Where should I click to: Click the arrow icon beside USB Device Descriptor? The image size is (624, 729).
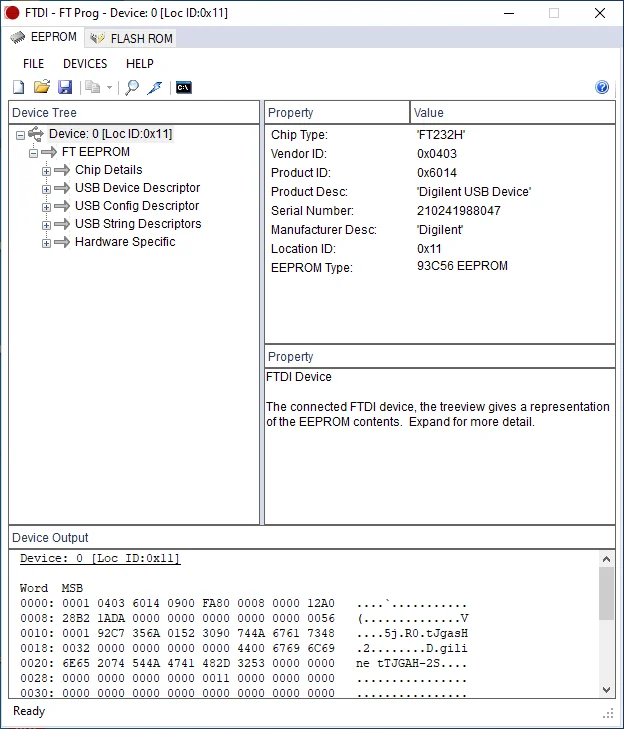point(62,188)
